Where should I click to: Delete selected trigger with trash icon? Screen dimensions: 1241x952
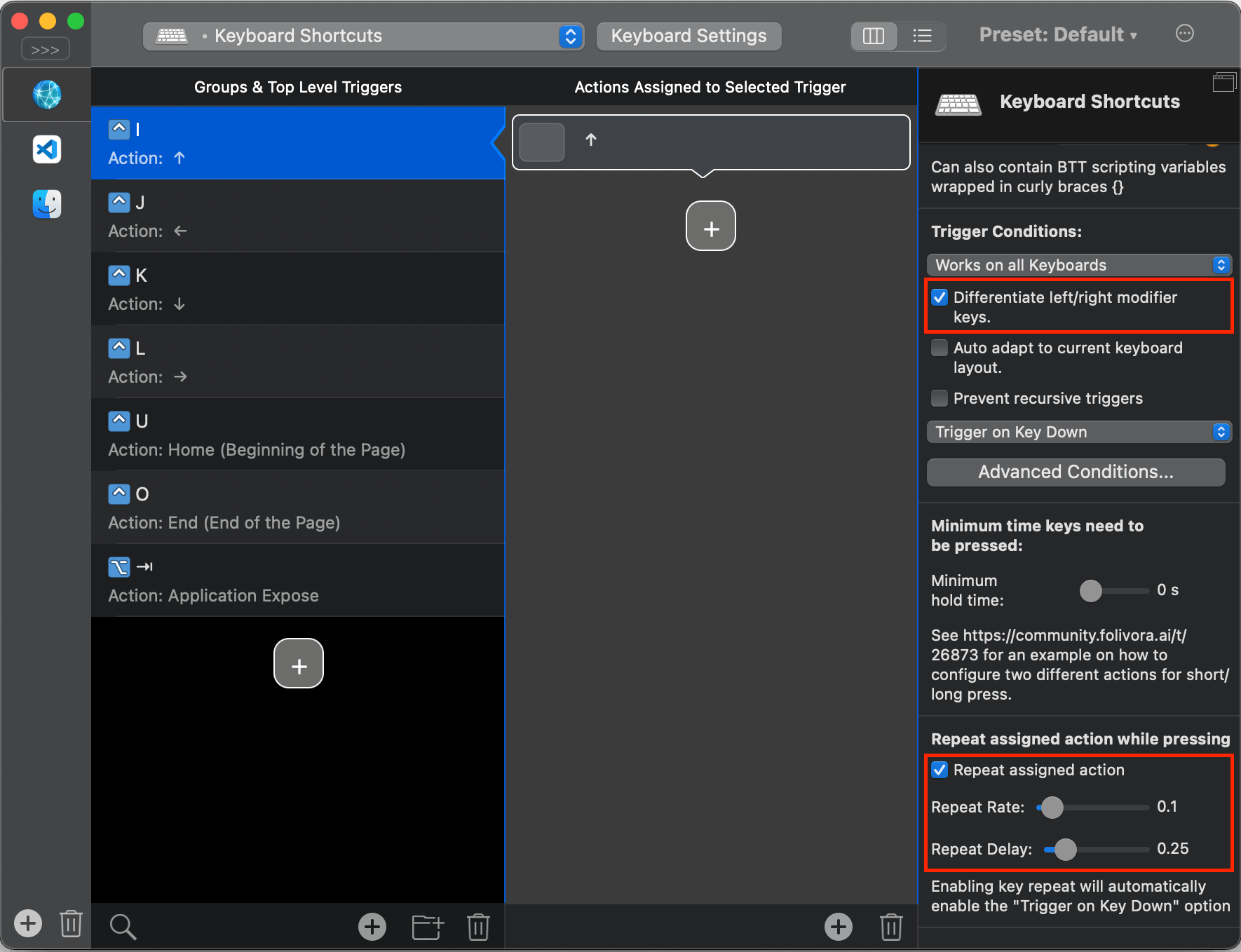point(478,926)
